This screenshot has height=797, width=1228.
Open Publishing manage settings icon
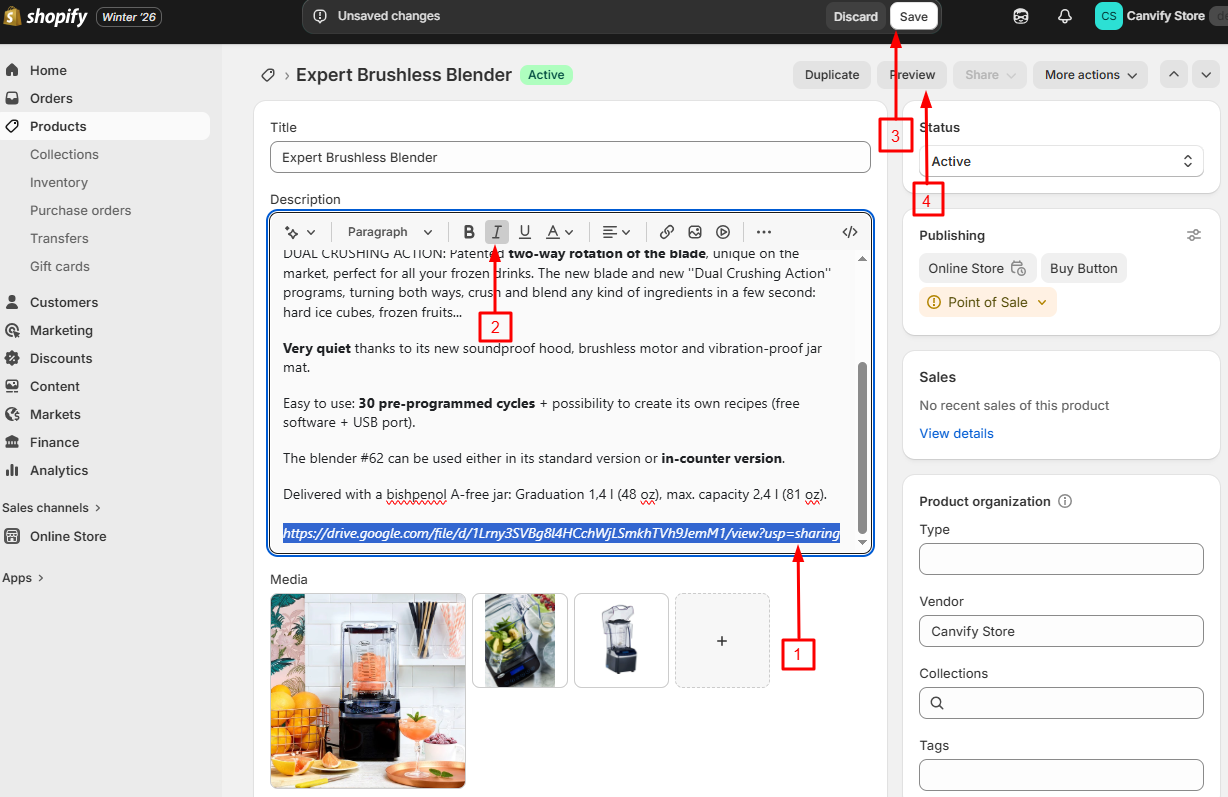click(1193, 234)
